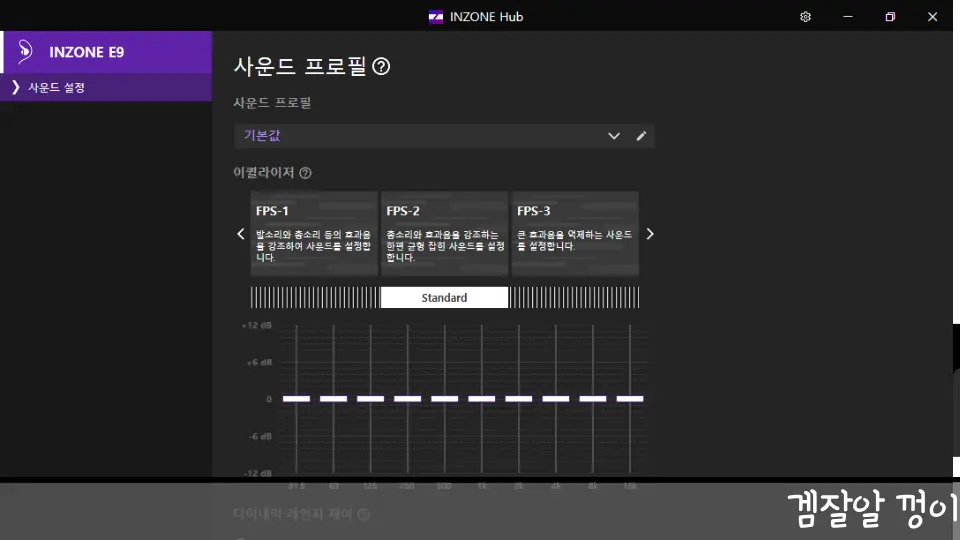The image size is (960, 540).
Task: Click the INZONE E9 earbud device icon
Action: [24, 52]
